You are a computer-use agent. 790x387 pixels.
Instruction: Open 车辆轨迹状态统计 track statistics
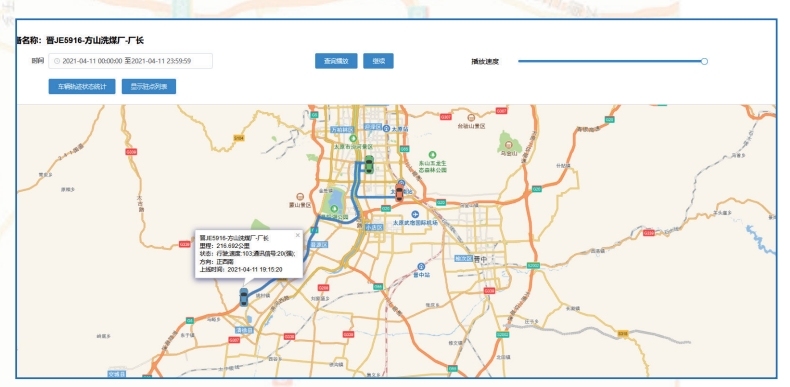pos(82,87)
